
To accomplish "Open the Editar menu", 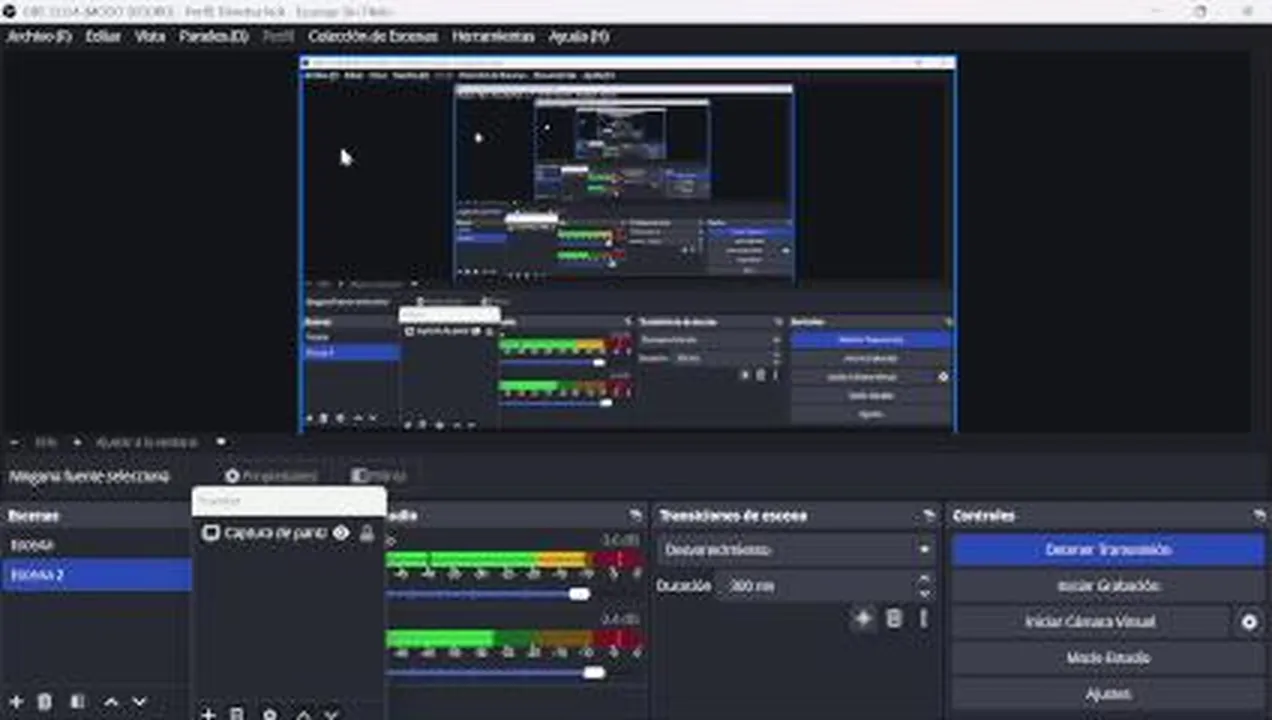I will 103,36.
